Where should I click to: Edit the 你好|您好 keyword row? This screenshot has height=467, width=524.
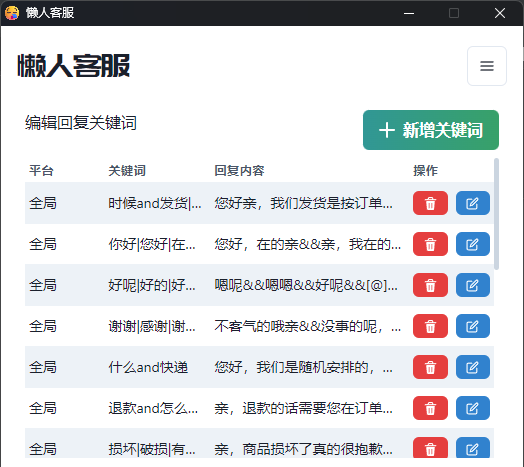pos(473,244)
